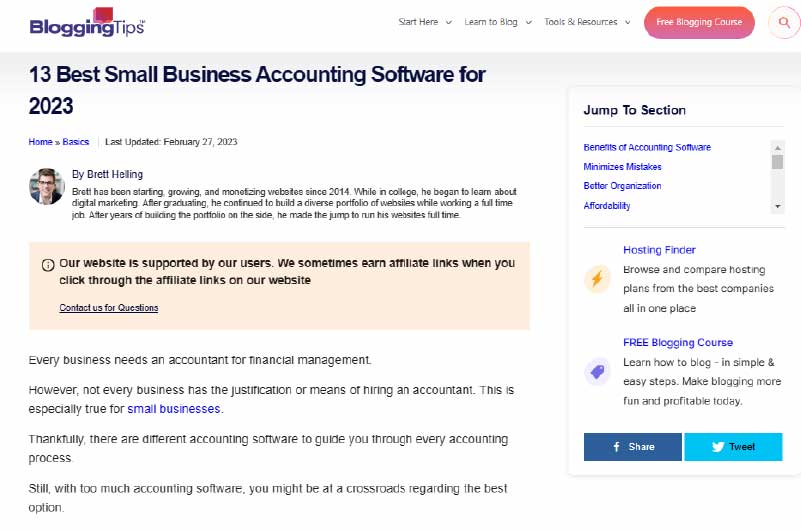The height and width of the screenshot is (531, 801).
Task: Click the section list scroll down arrow
Action: coord(778,206)
